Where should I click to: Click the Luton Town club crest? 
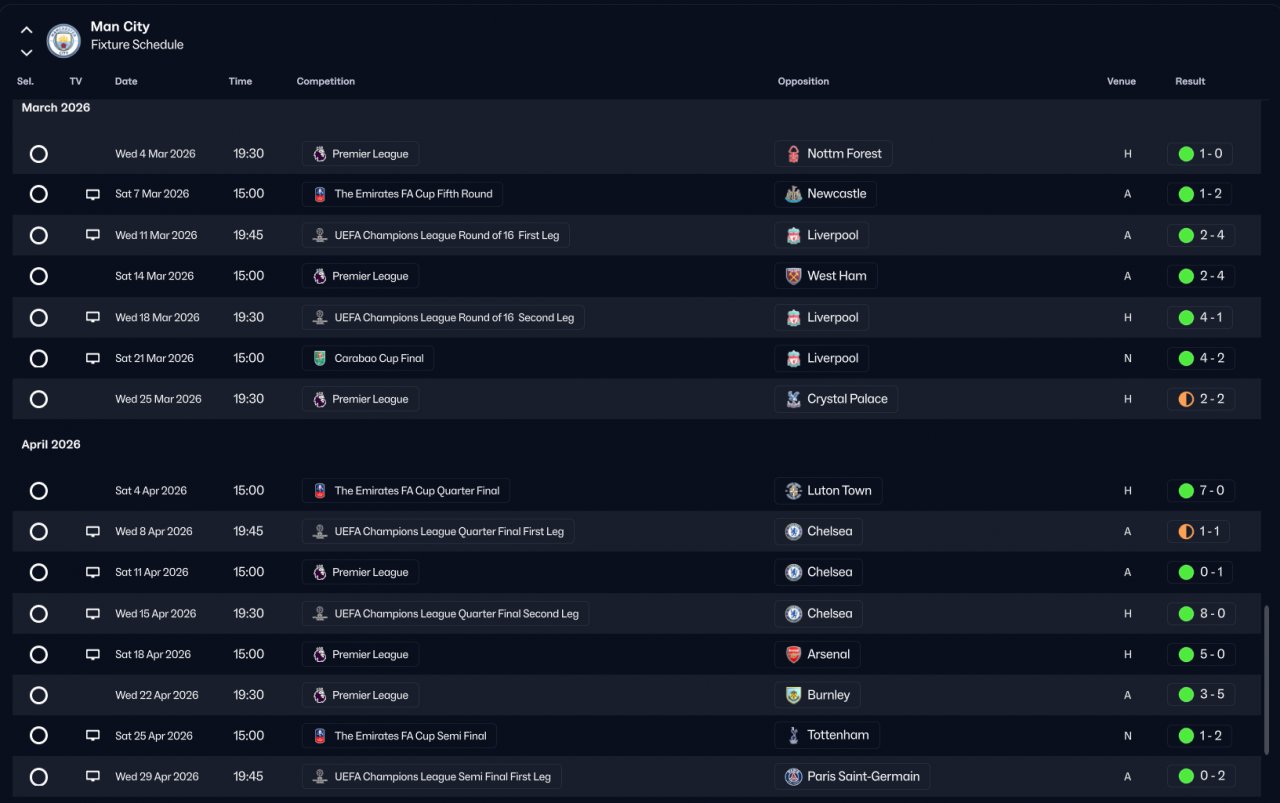[793, 491]
